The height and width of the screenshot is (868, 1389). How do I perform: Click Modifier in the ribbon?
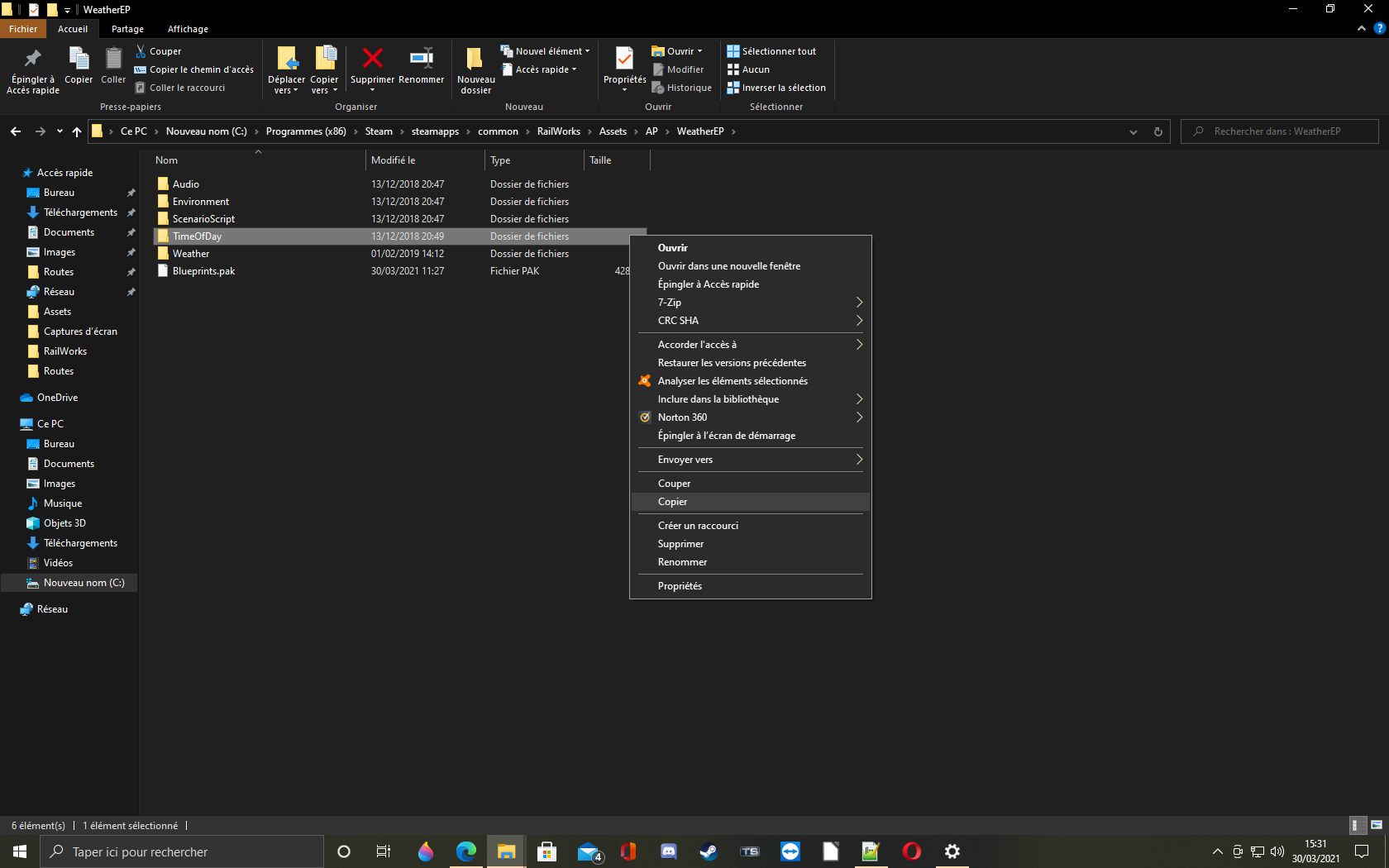click(678, 69)
